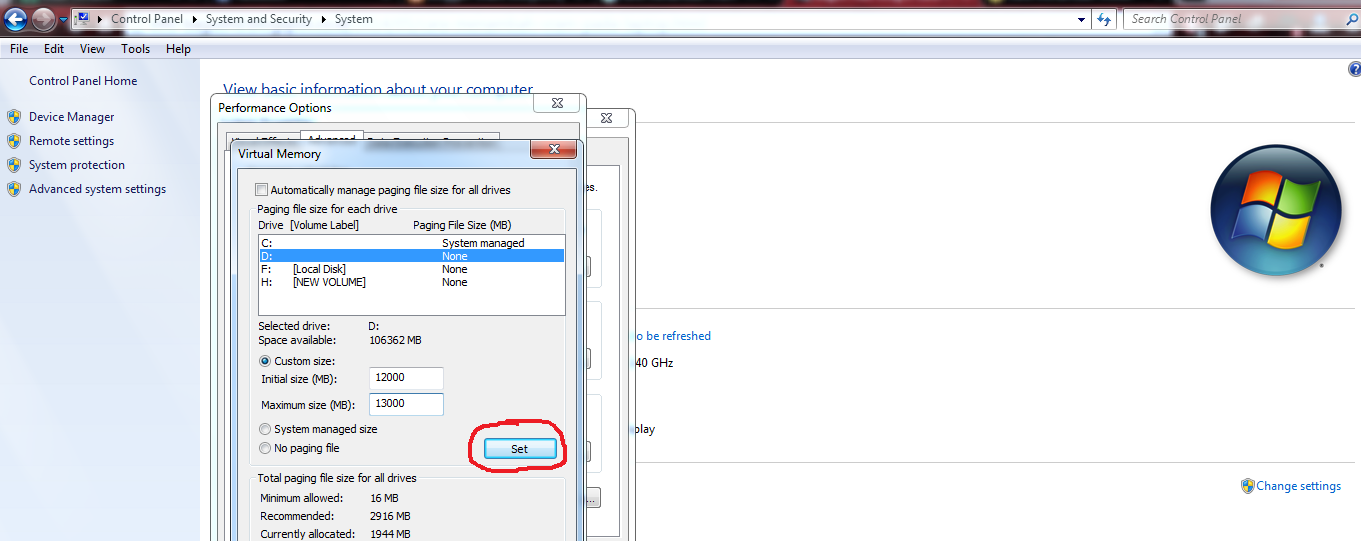Click the search magnifier icon

[x=1350, y=19]
